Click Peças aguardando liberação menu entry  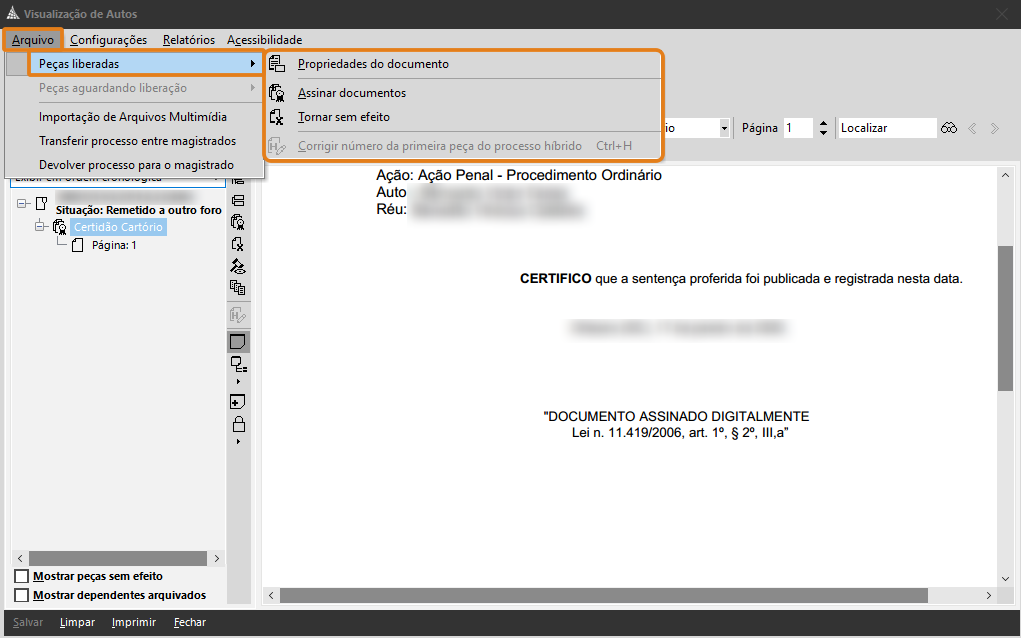(134, 88)
